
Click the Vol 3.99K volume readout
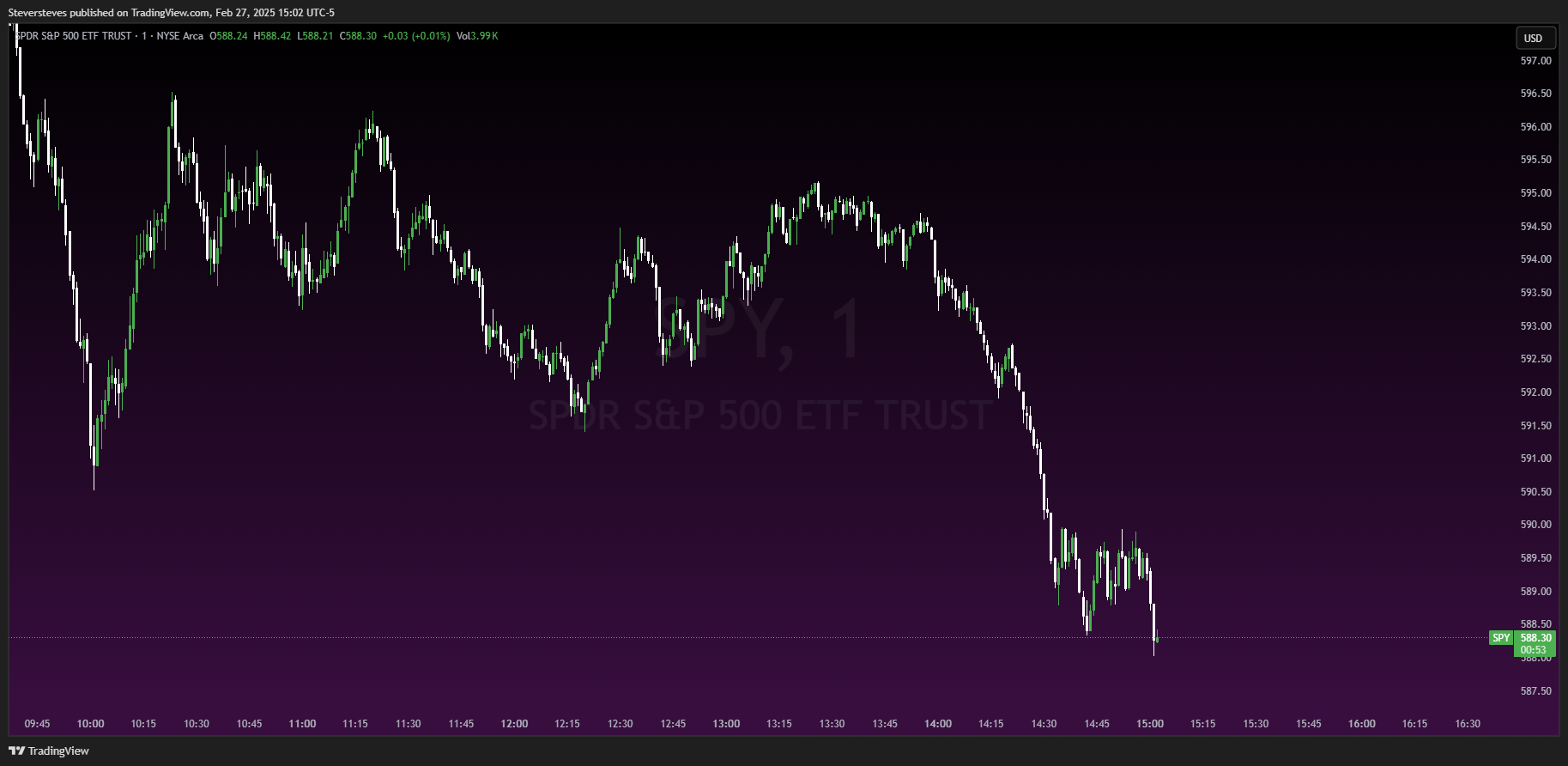coord(477,36)
